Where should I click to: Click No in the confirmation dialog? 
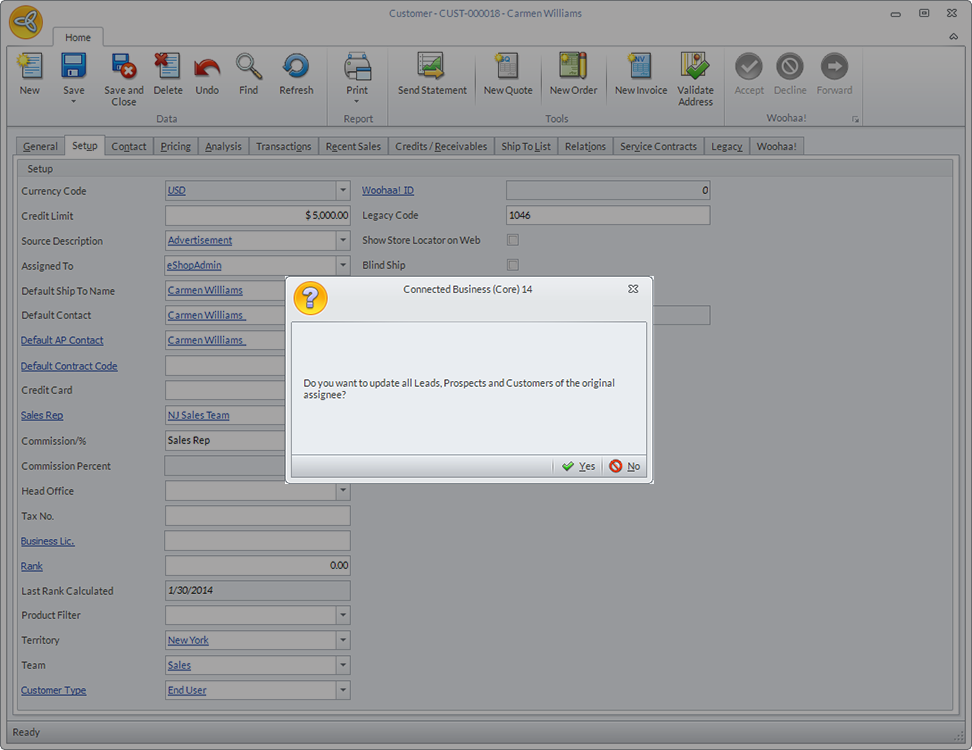point(625,466)
